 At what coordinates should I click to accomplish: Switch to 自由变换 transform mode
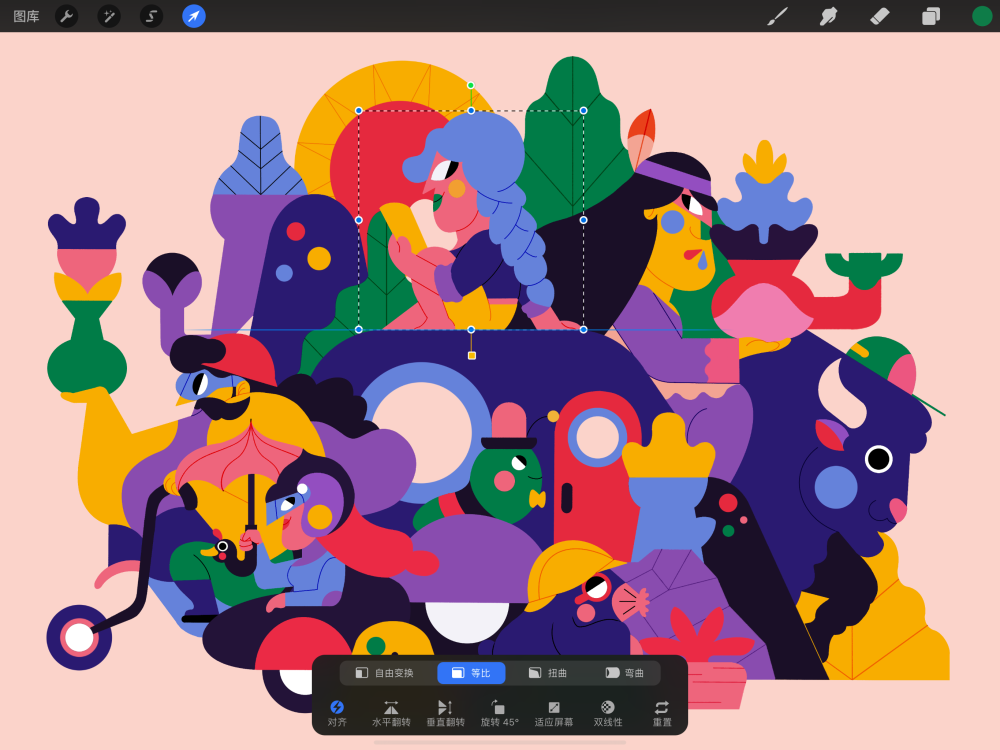385,673
